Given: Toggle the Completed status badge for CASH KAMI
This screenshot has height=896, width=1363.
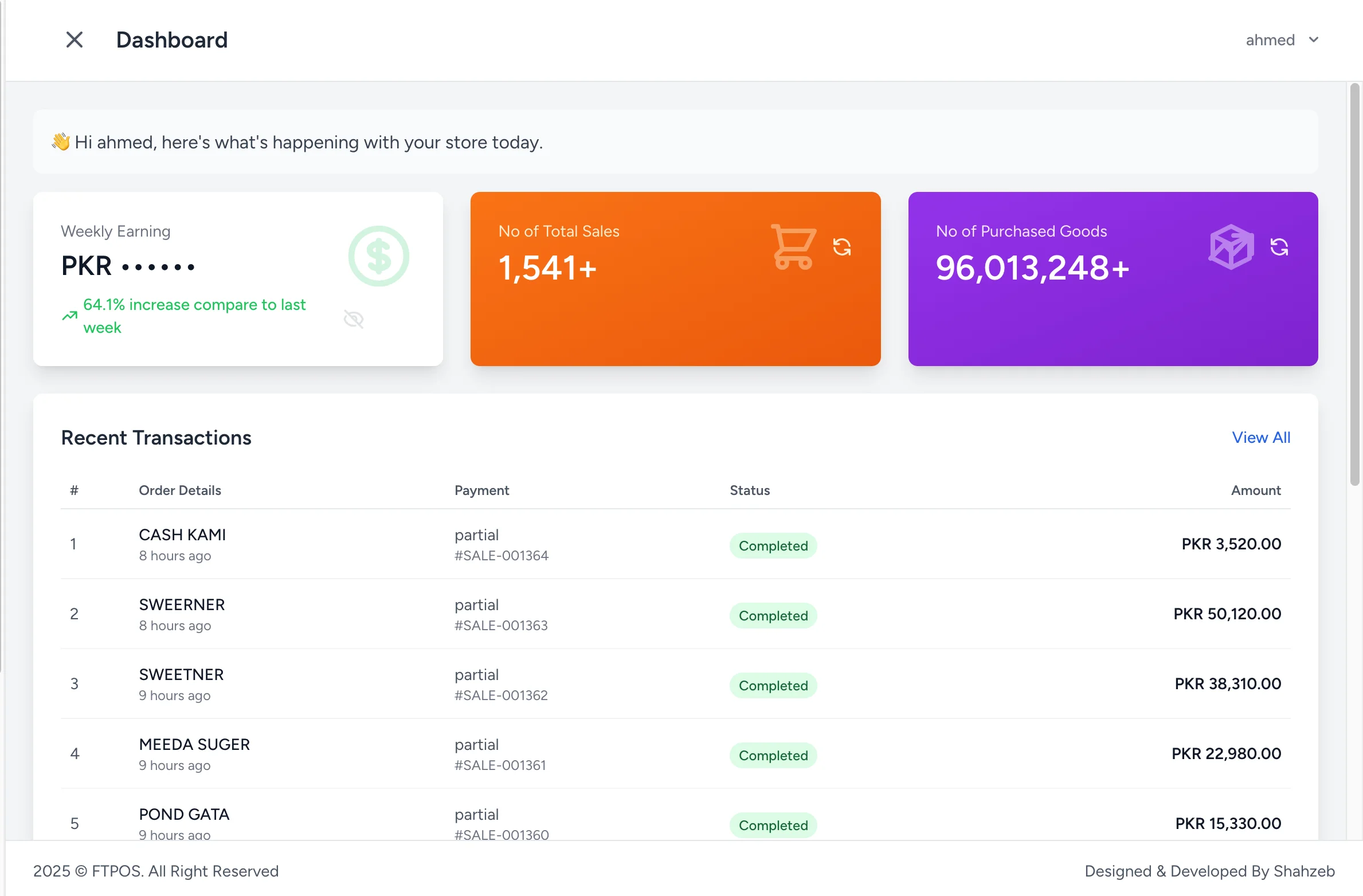Looking at the screenshot, I should click(x=773, y=545).
